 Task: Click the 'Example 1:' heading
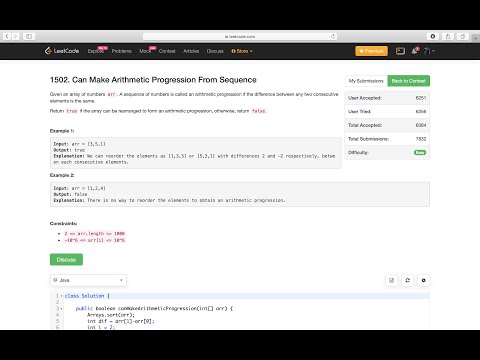point(62,131)
